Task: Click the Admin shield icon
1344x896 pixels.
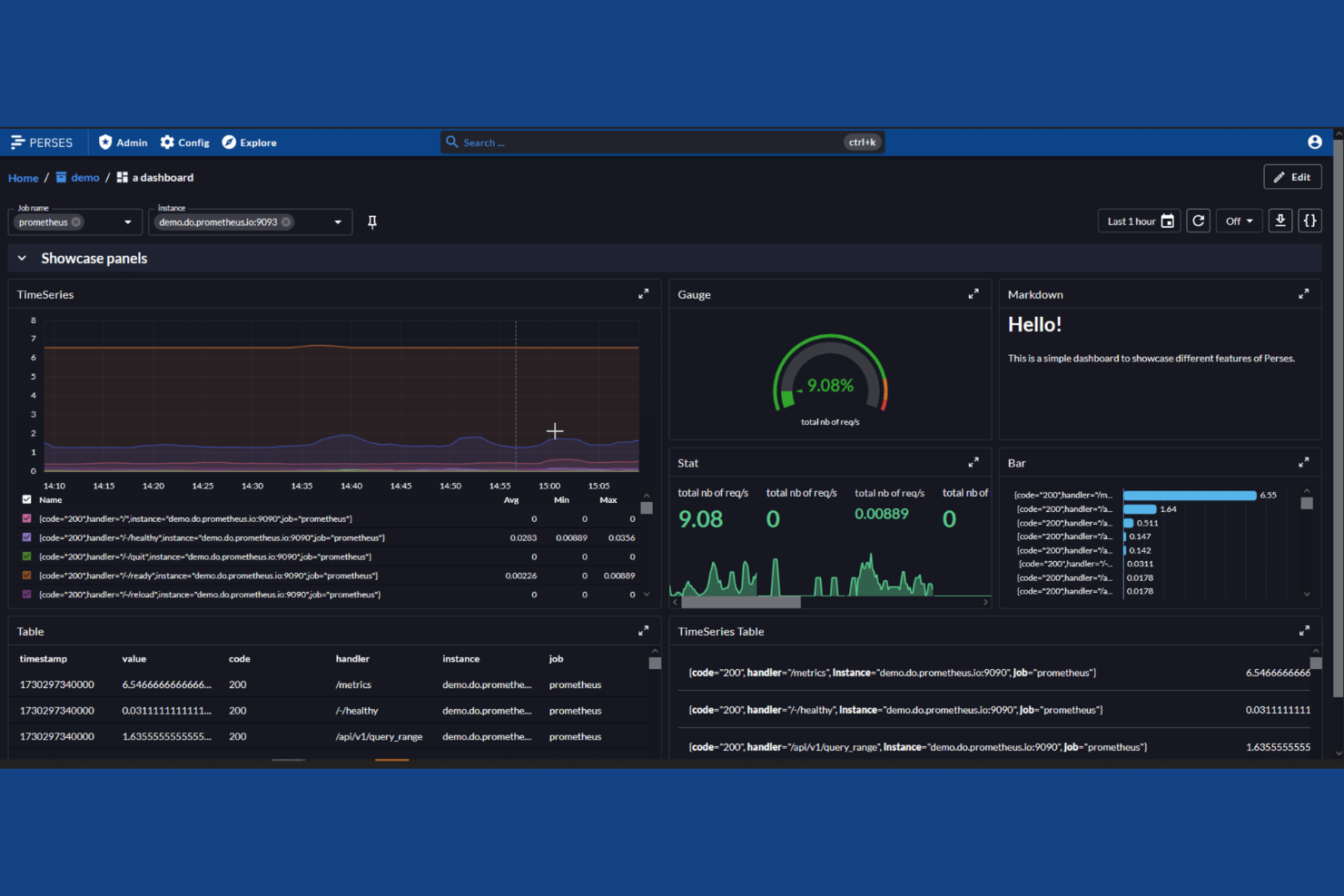Action: (104, 142)
